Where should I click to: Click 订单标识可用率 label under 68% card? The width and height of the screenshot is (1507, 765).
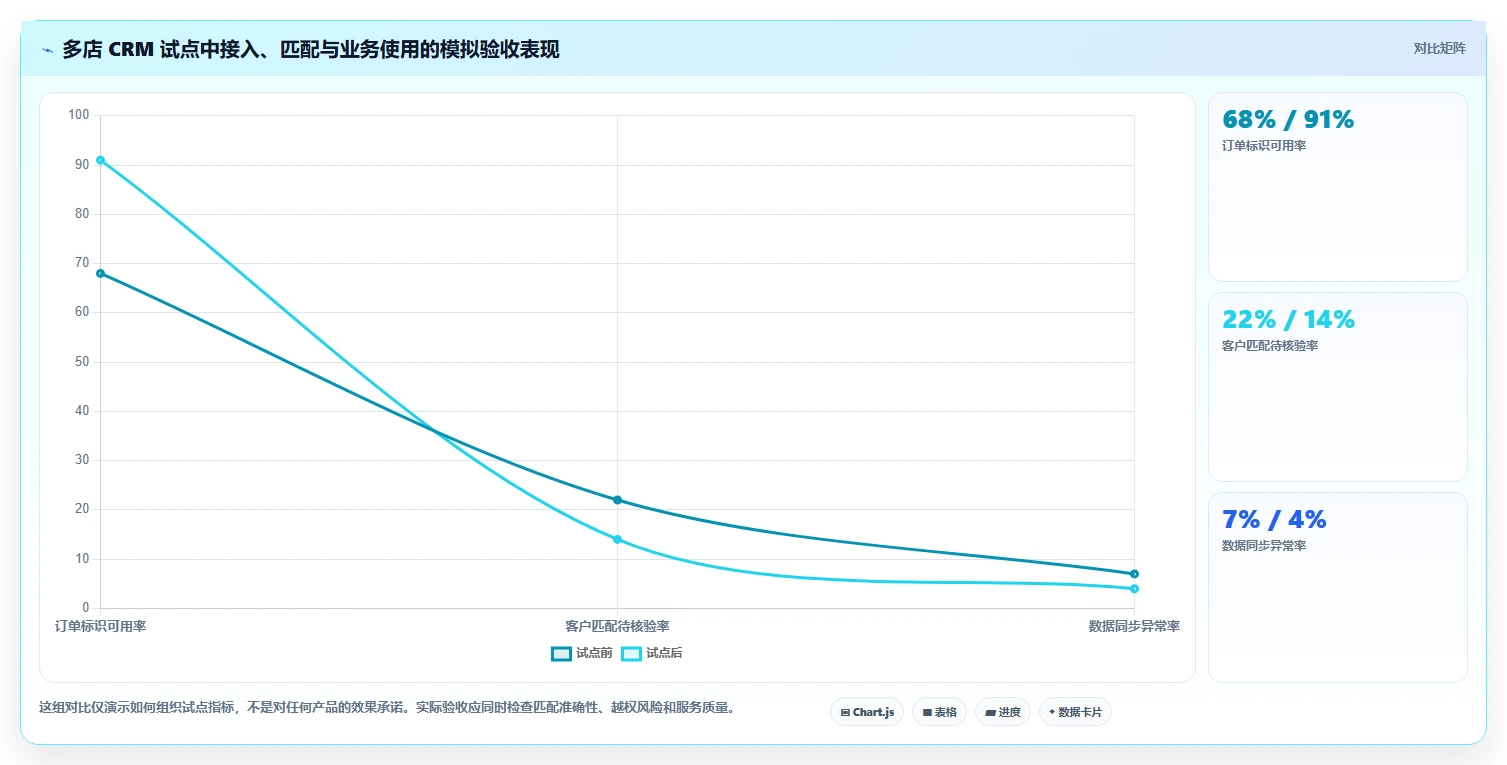(1264, 146)
